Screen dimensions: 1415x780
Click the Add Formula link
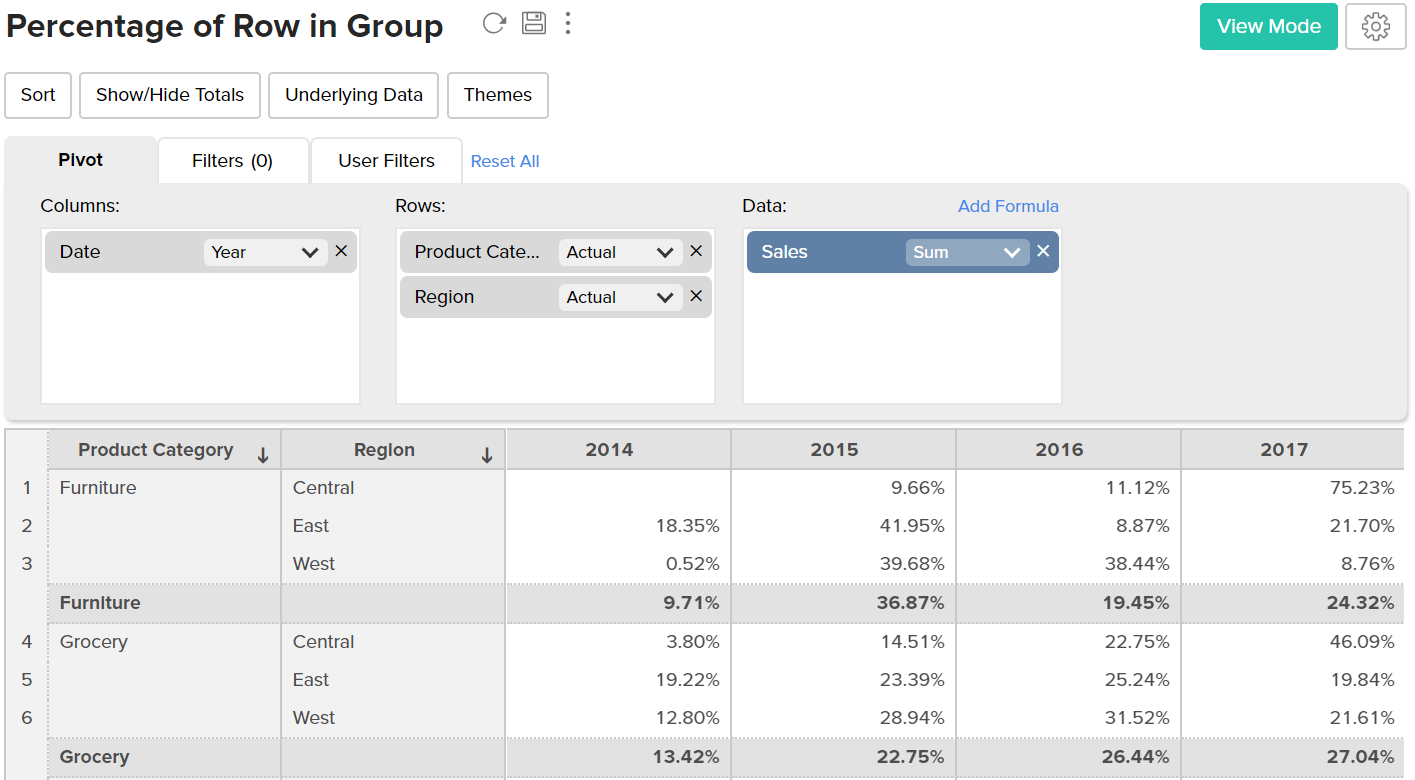[1008, 206]
